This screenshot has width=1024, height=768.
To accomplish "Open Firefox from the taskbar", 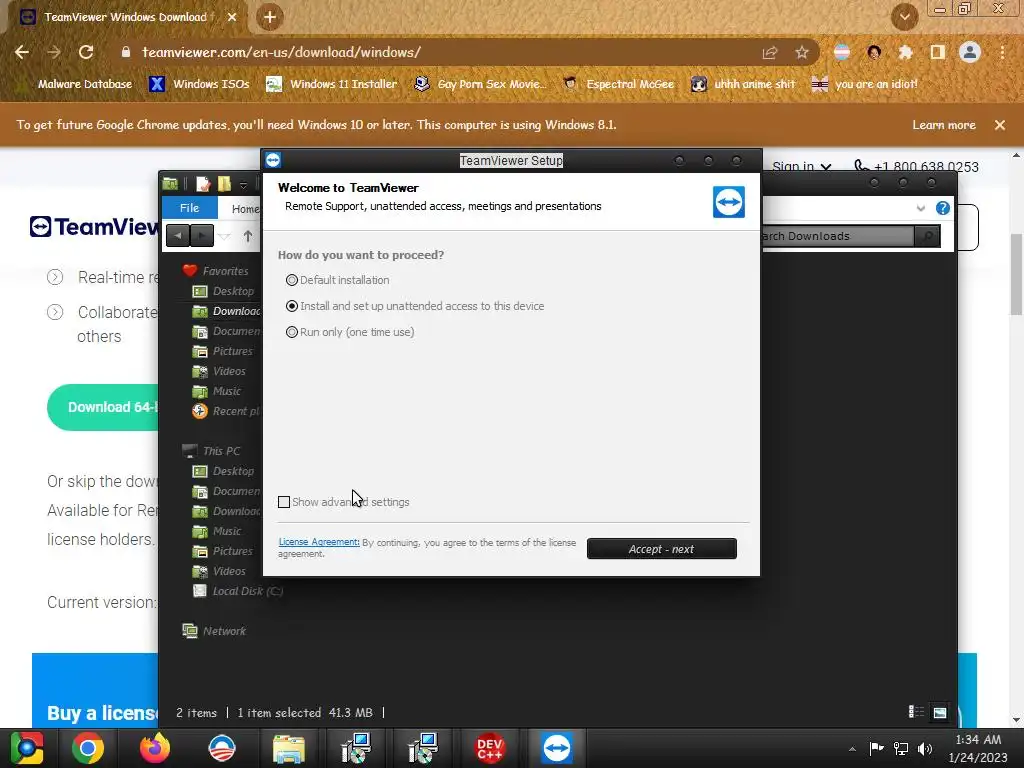I will [155, 748].
